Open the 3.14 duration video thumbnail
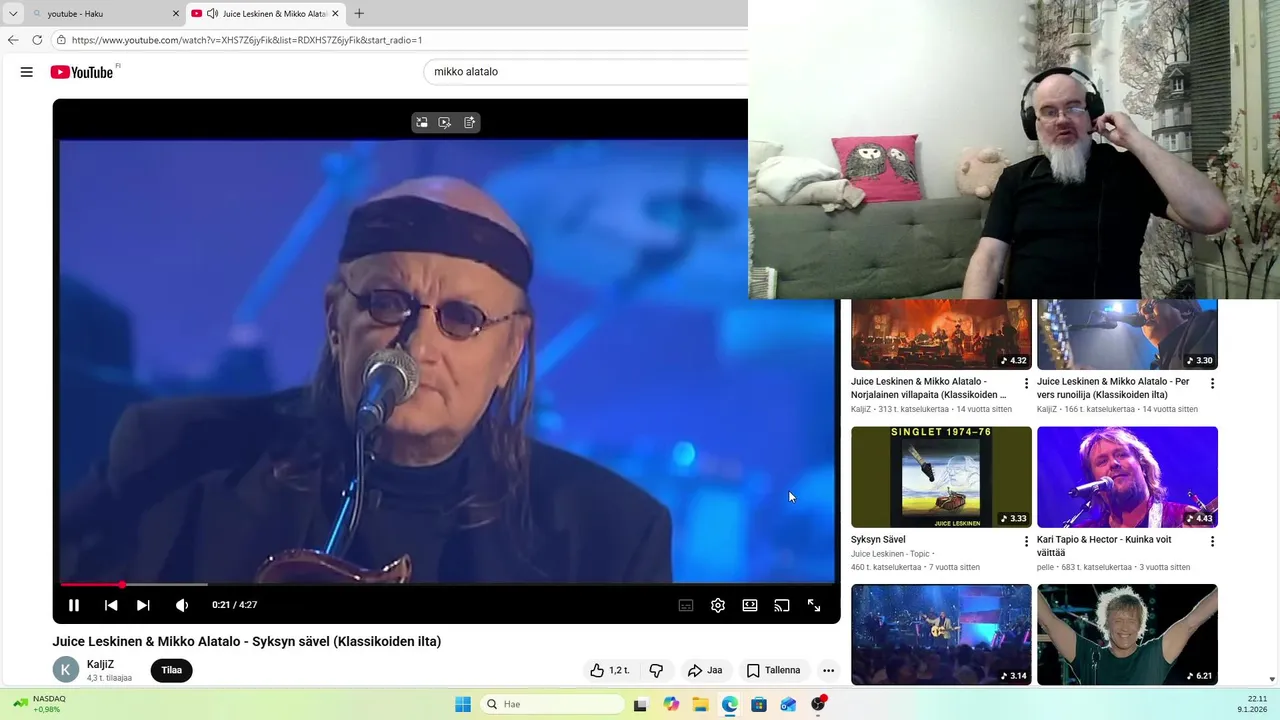Viewport: 1280px width, 720px height. pos(941,635)
